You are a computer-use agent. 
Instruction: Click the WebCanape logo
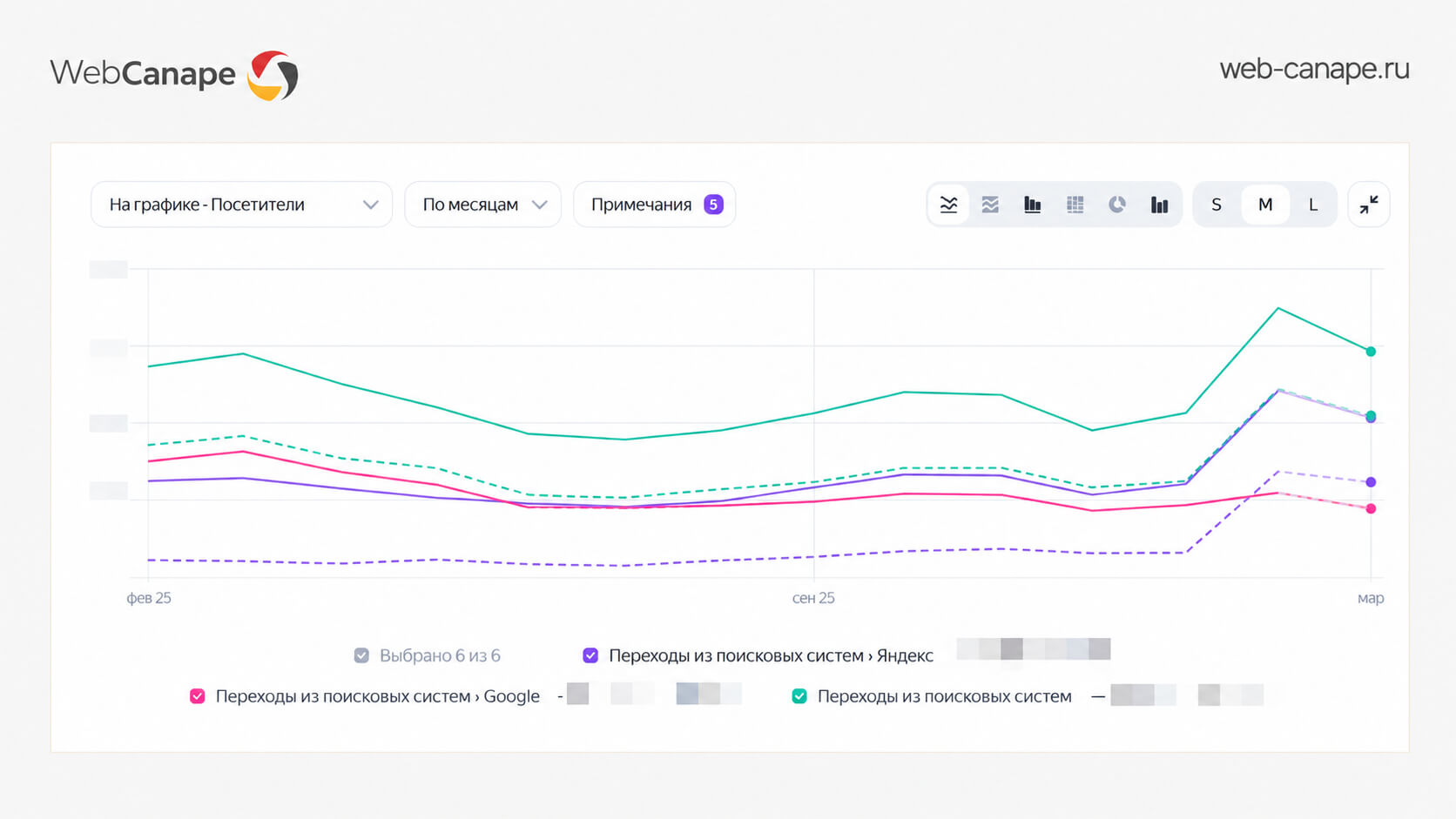[174, 75]
